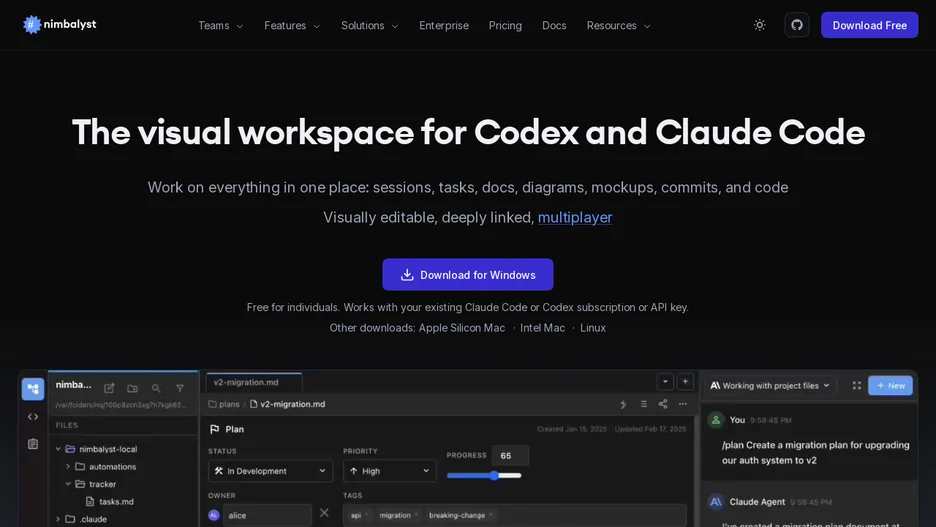This screenshot has width=936, height=527.
Task: Click the Updated Feb 17, 2025 text
Action: click(x=651, y=429)
